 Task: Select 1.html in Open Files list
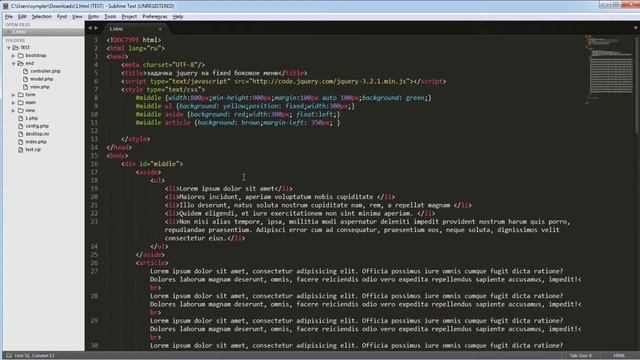43,32
